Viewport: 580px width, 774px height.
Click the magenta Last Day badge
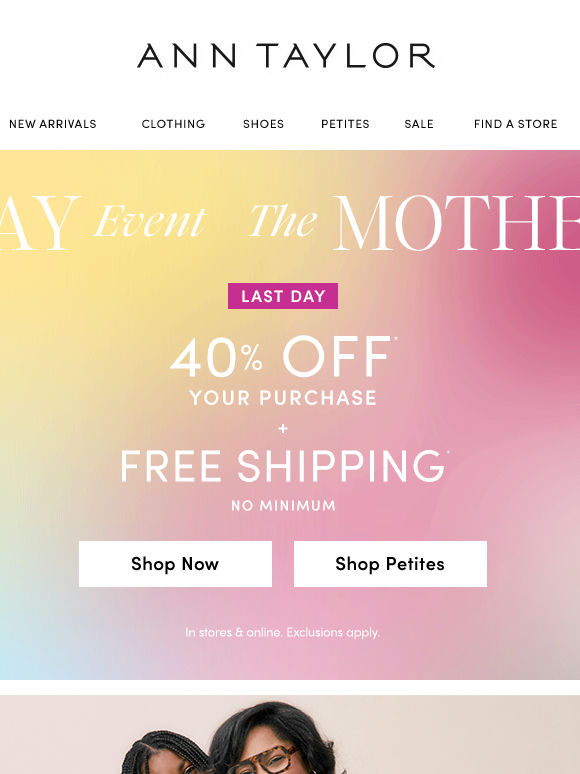(x=283, y=296)
